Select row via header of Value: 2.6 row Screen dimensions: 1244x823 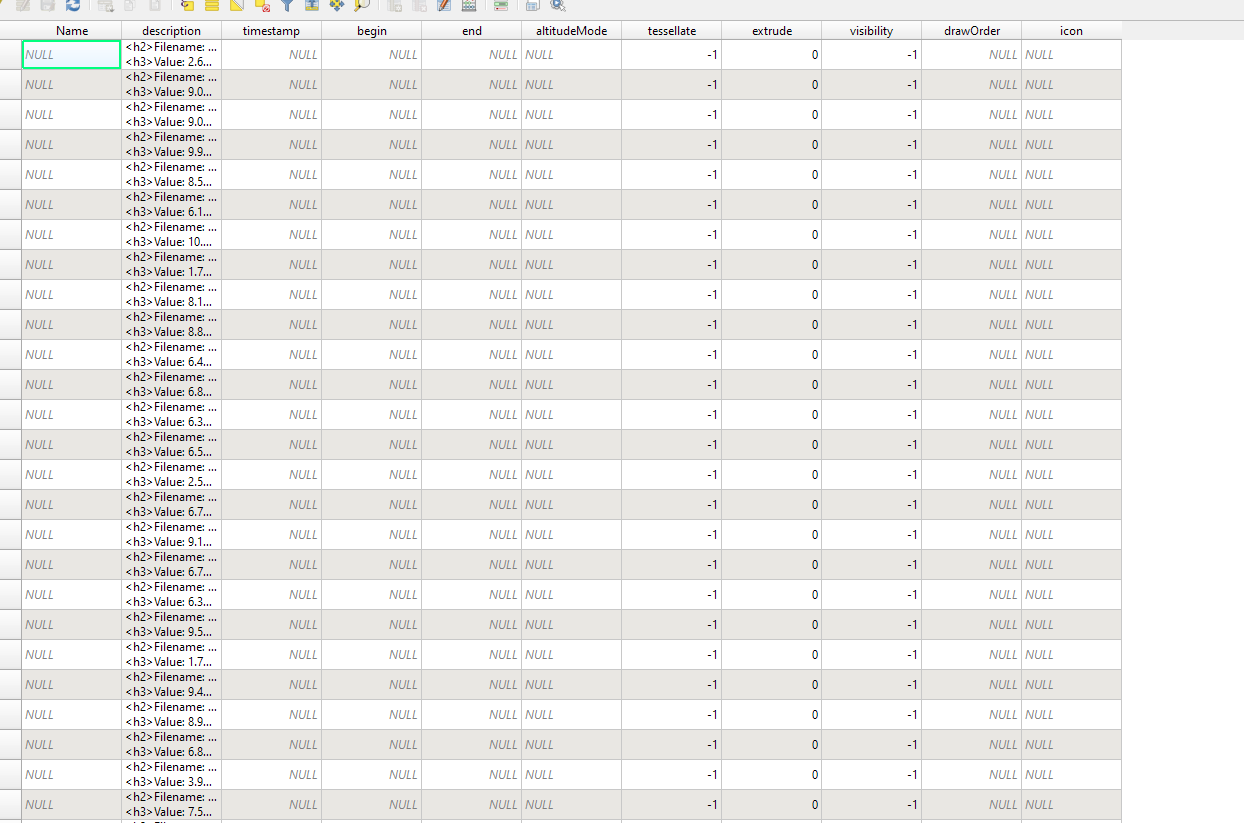point(11,54)
